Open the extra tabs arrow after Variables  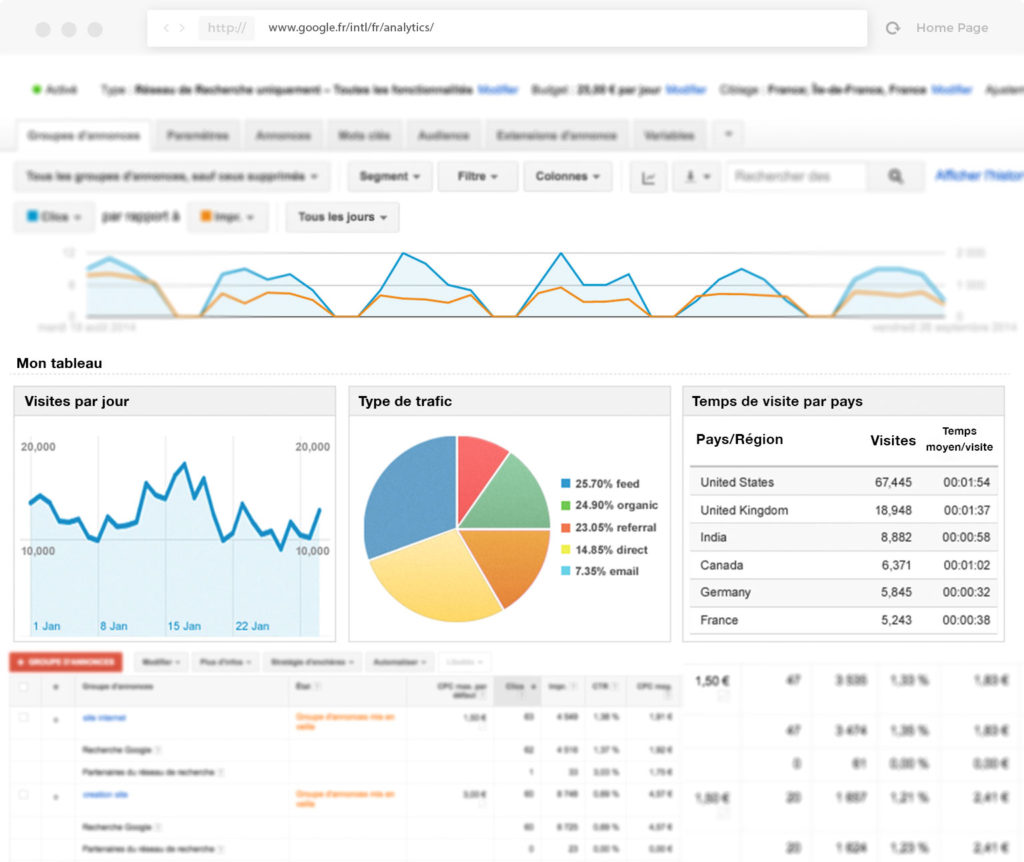pos(728,134)
